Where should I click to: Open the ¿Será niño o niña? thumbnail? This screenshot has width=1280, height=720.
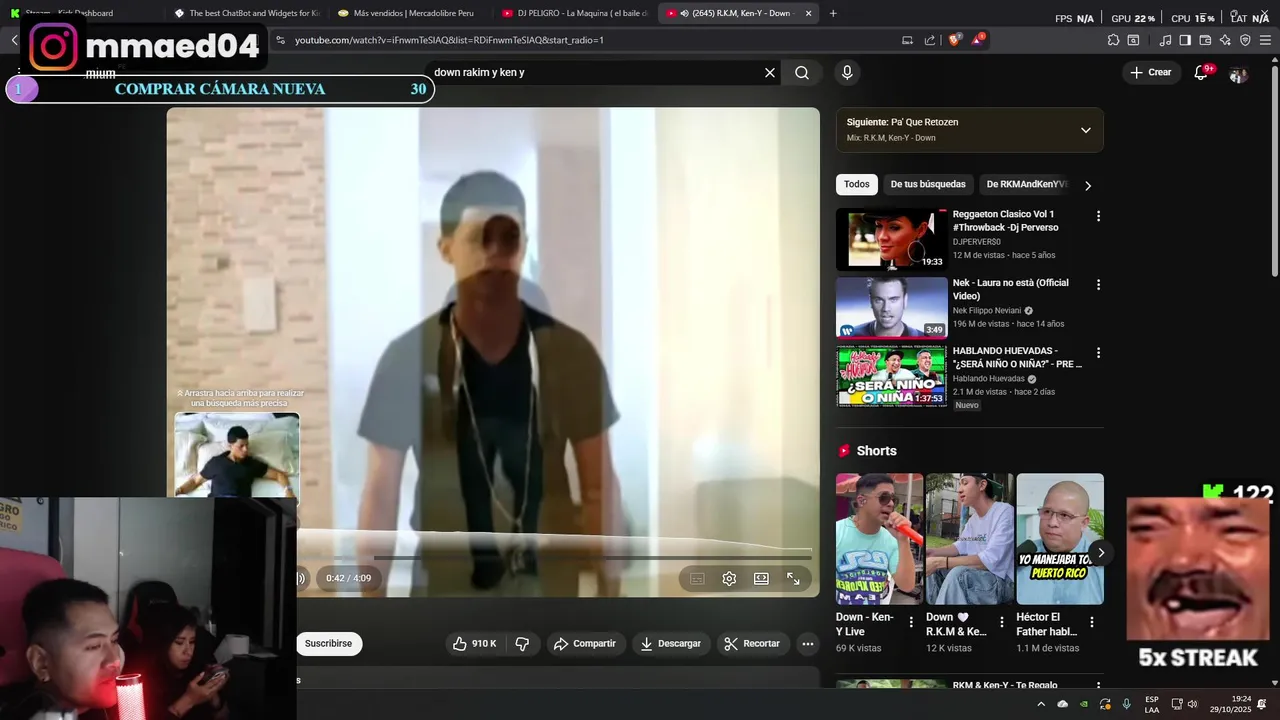pos(891,376)
